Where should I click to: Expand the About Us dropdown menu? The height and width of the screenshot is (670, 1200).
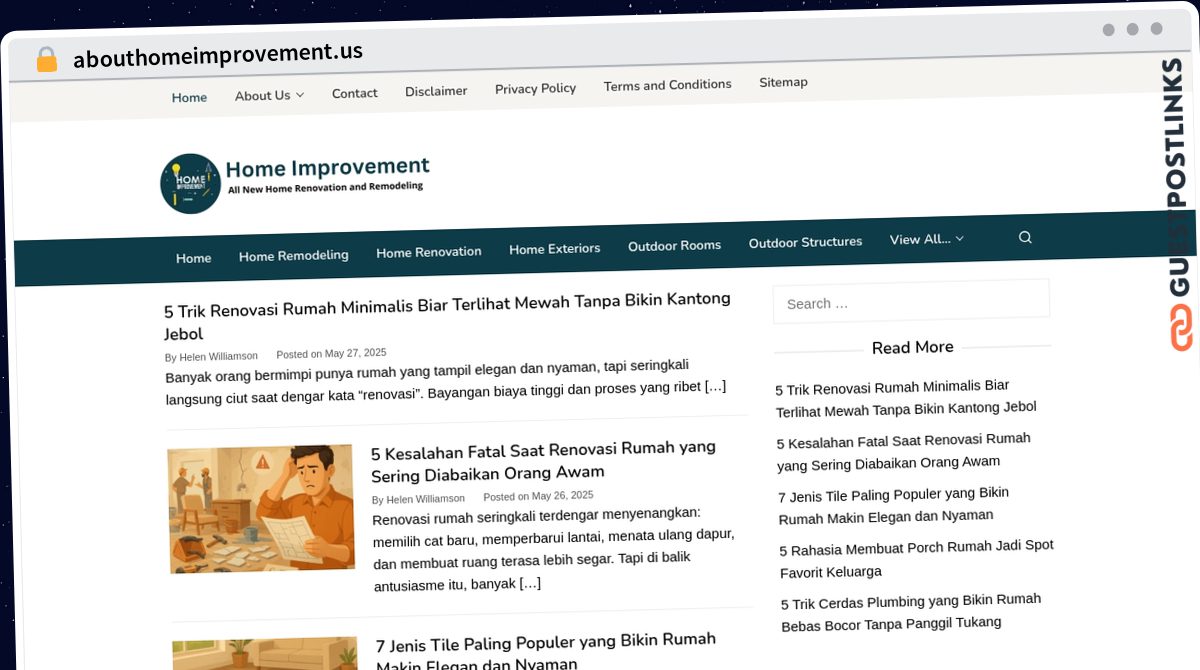click(x=269, y=96)
